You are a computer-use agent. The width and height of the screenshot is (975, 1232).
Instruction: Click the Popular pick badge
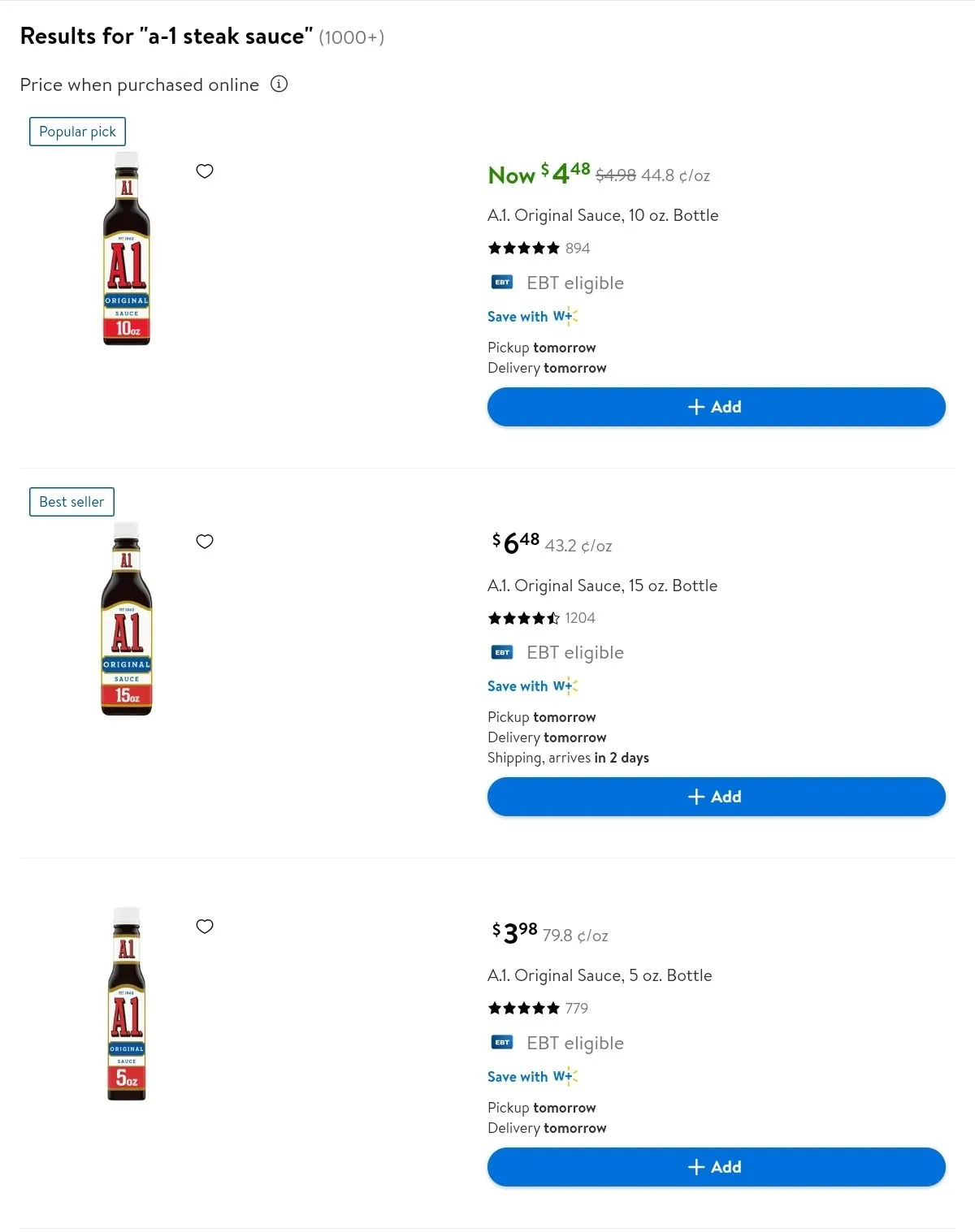click(77, 132)
